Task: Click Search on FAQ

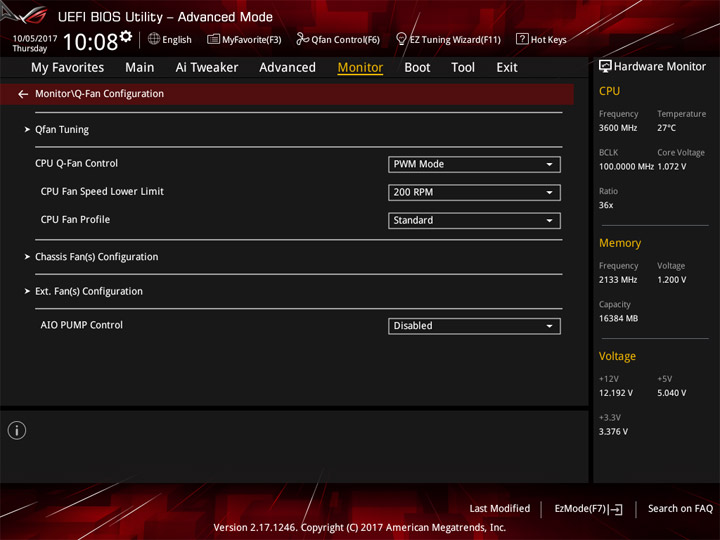Action: click(x=680, y=509)
